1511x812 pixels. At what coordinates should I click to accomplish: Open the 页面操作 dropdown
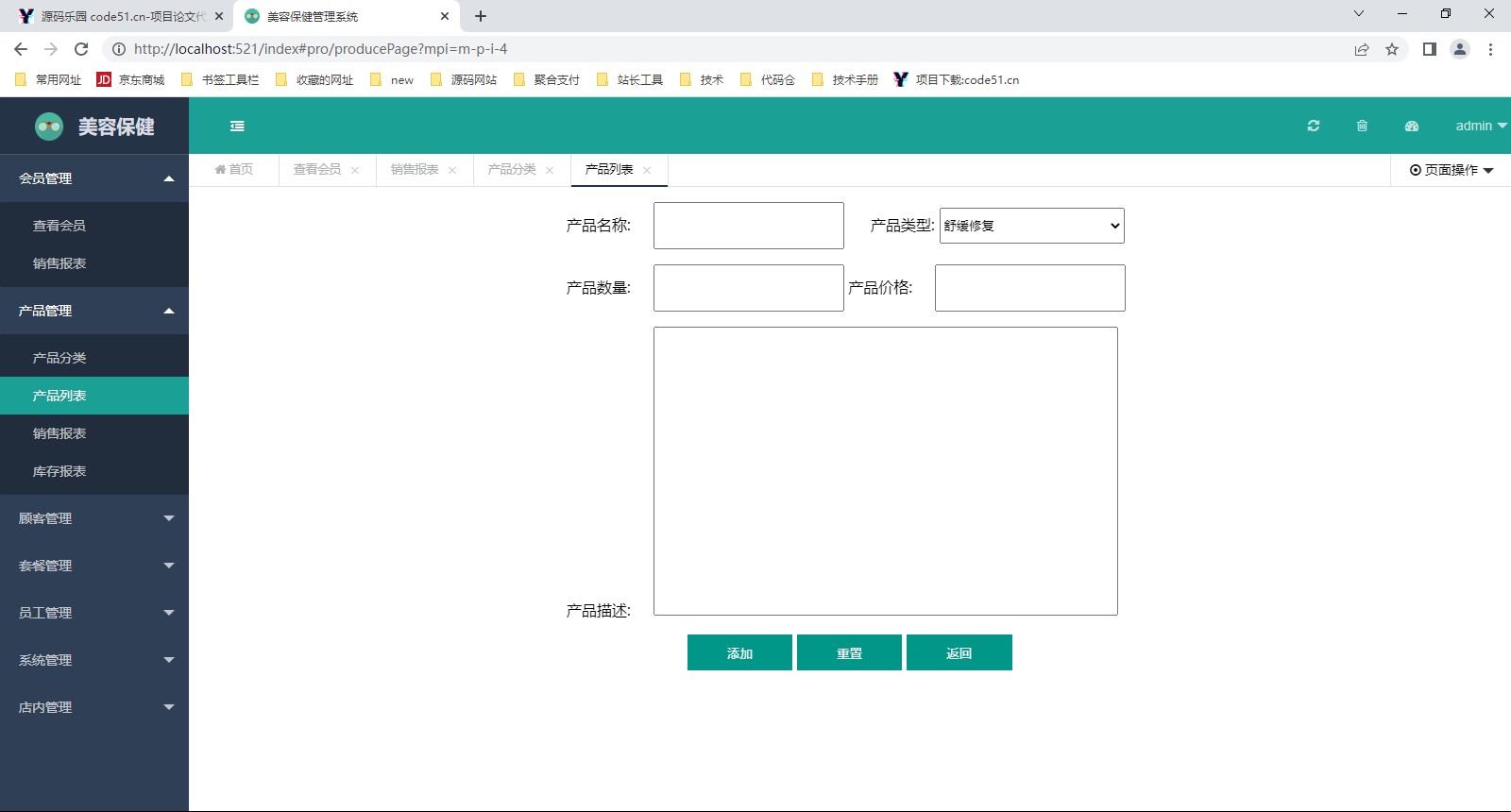(x=1452, y=170)
